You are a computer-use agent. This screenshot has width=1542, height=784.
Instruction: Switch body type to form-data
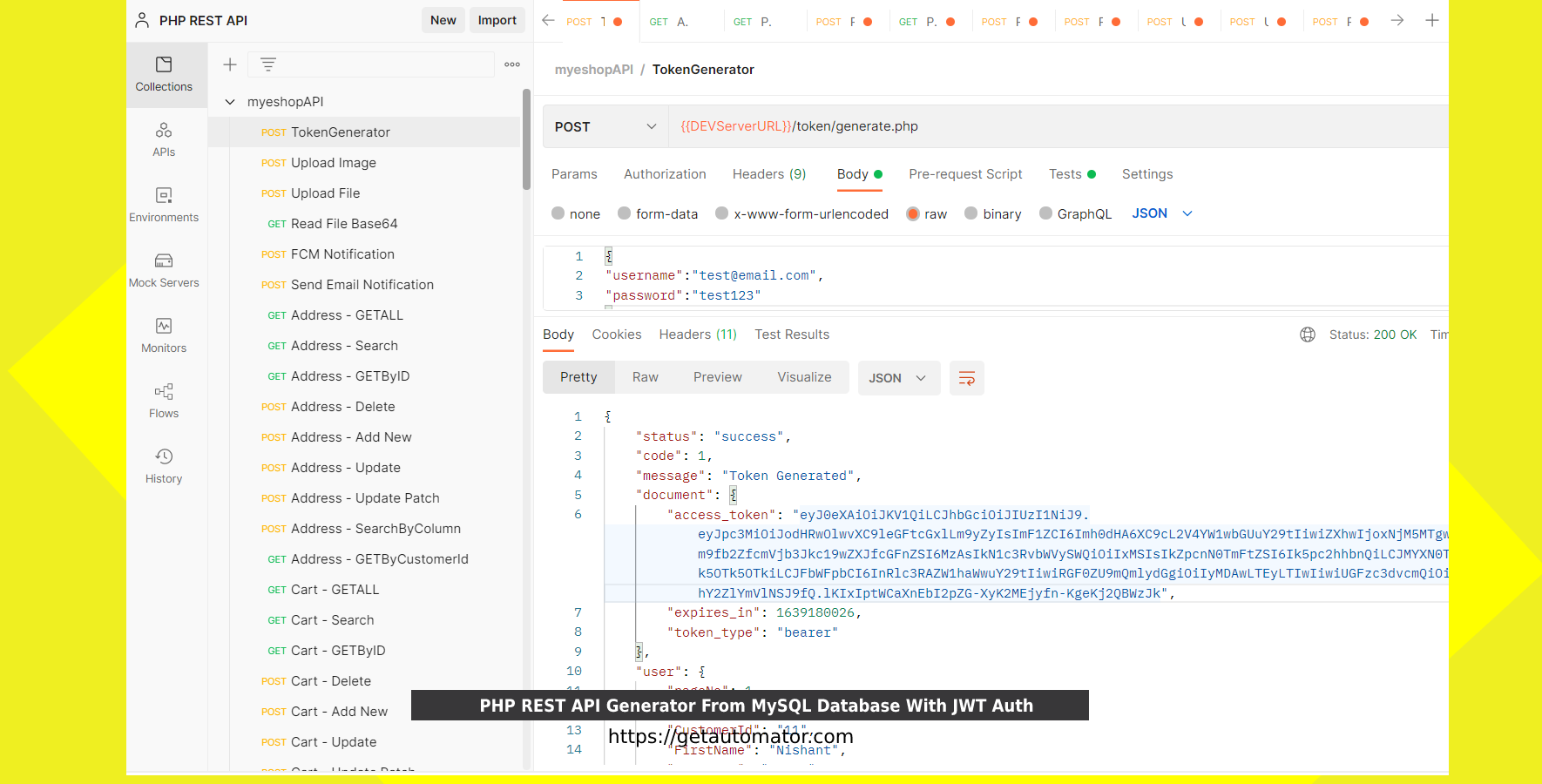(659, 213)
